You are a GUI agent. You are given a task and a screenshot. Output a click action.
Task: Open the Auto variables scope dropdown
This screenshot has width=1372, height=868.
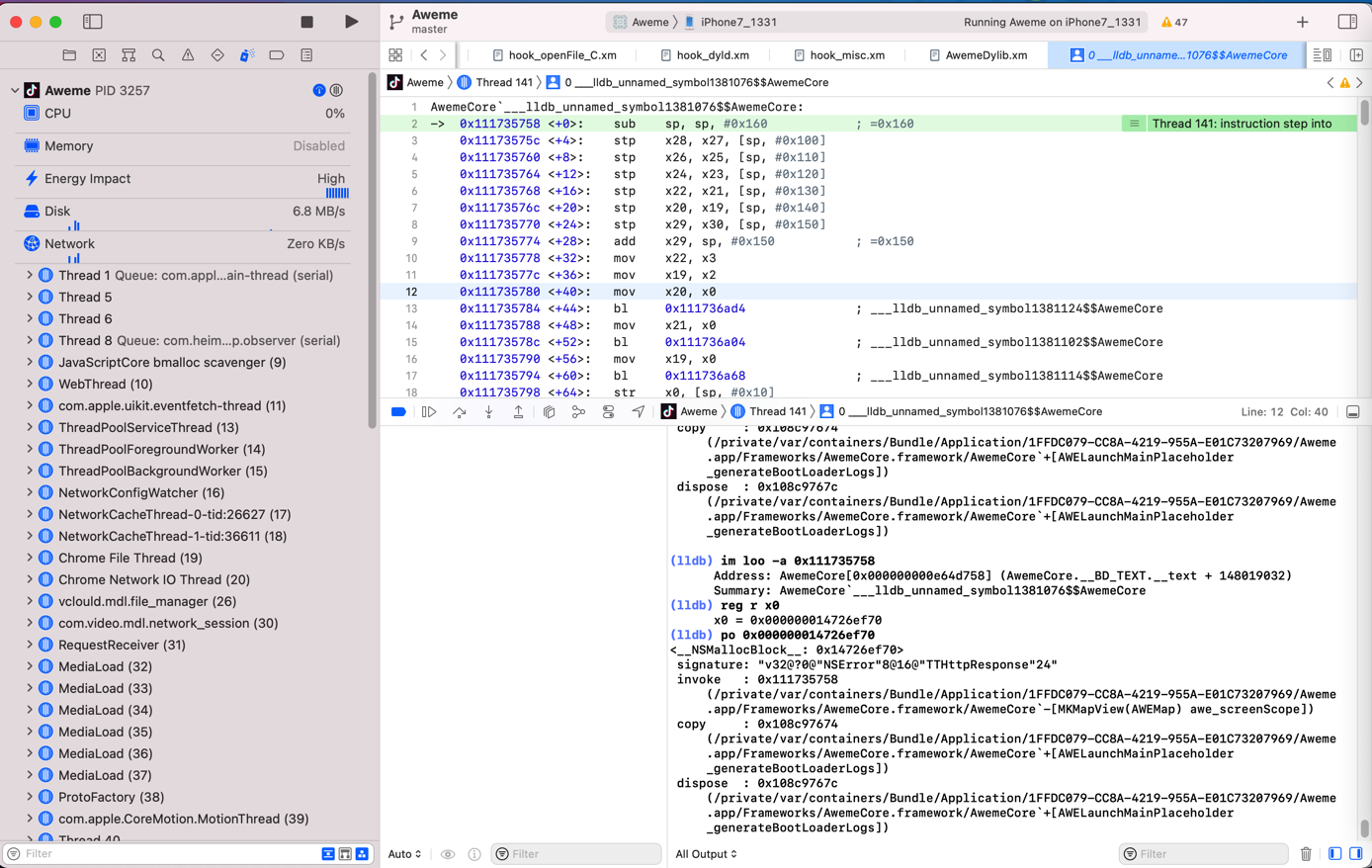[404, 854]
